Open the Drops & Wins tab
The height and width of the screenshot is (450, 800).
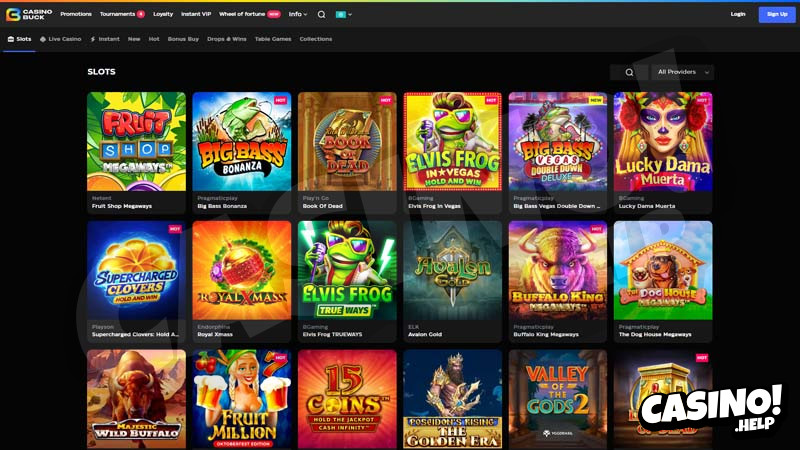(x=227, y=39)
